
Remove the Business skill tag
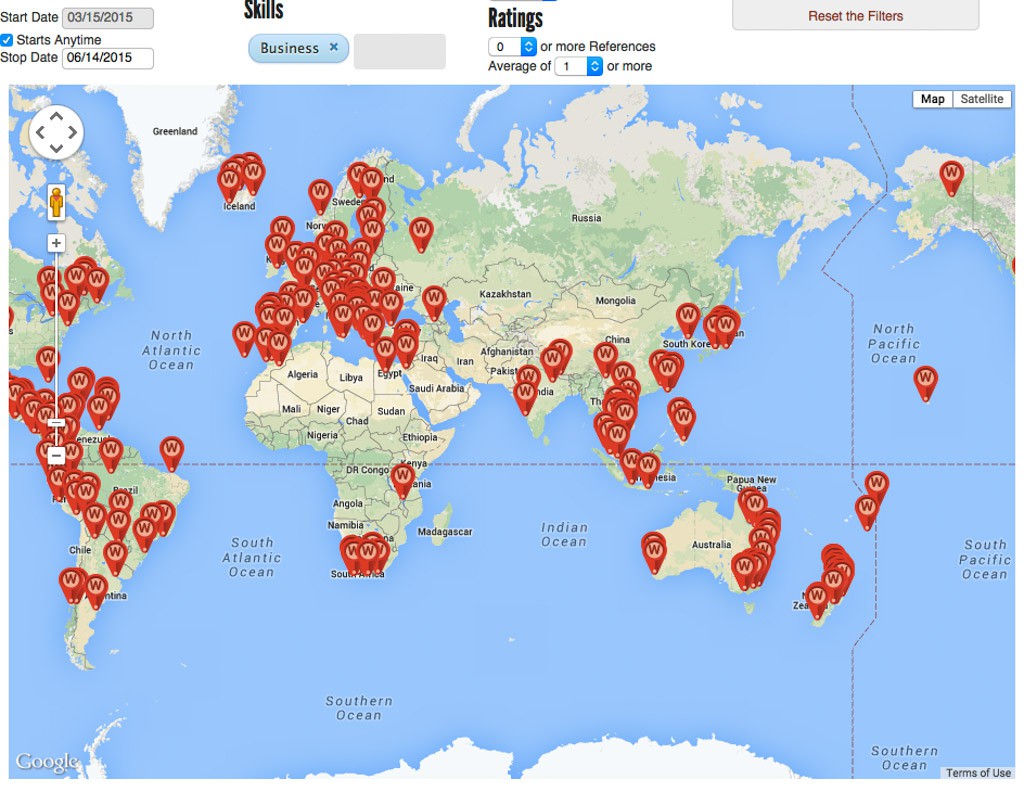point(334,47)
